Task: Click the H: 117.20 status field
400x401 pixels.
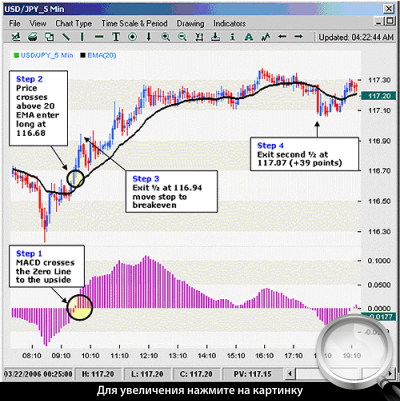Action: pos(98,374)
